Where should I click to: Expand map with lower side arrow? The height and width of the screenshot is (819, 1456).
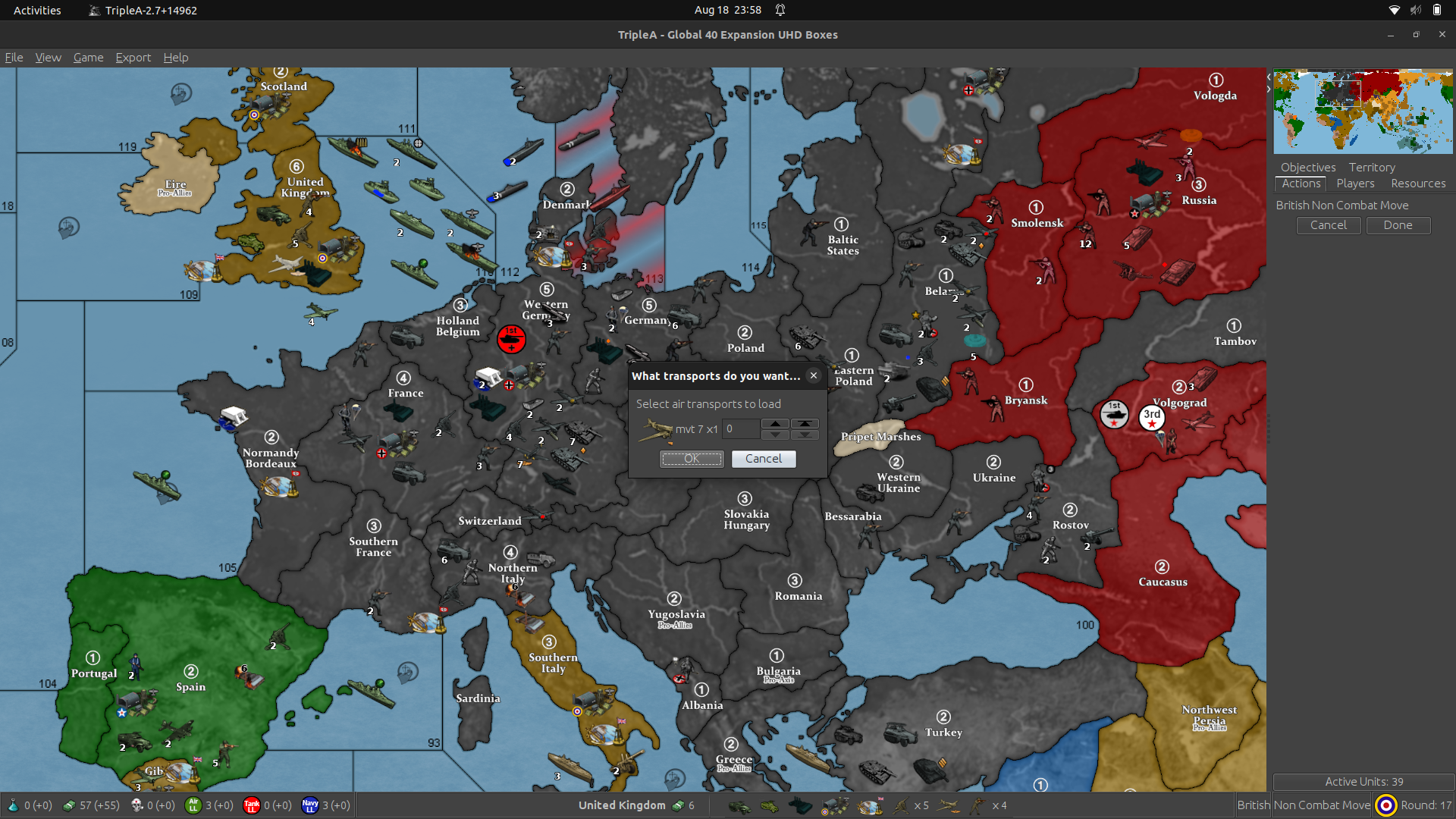1269,89
